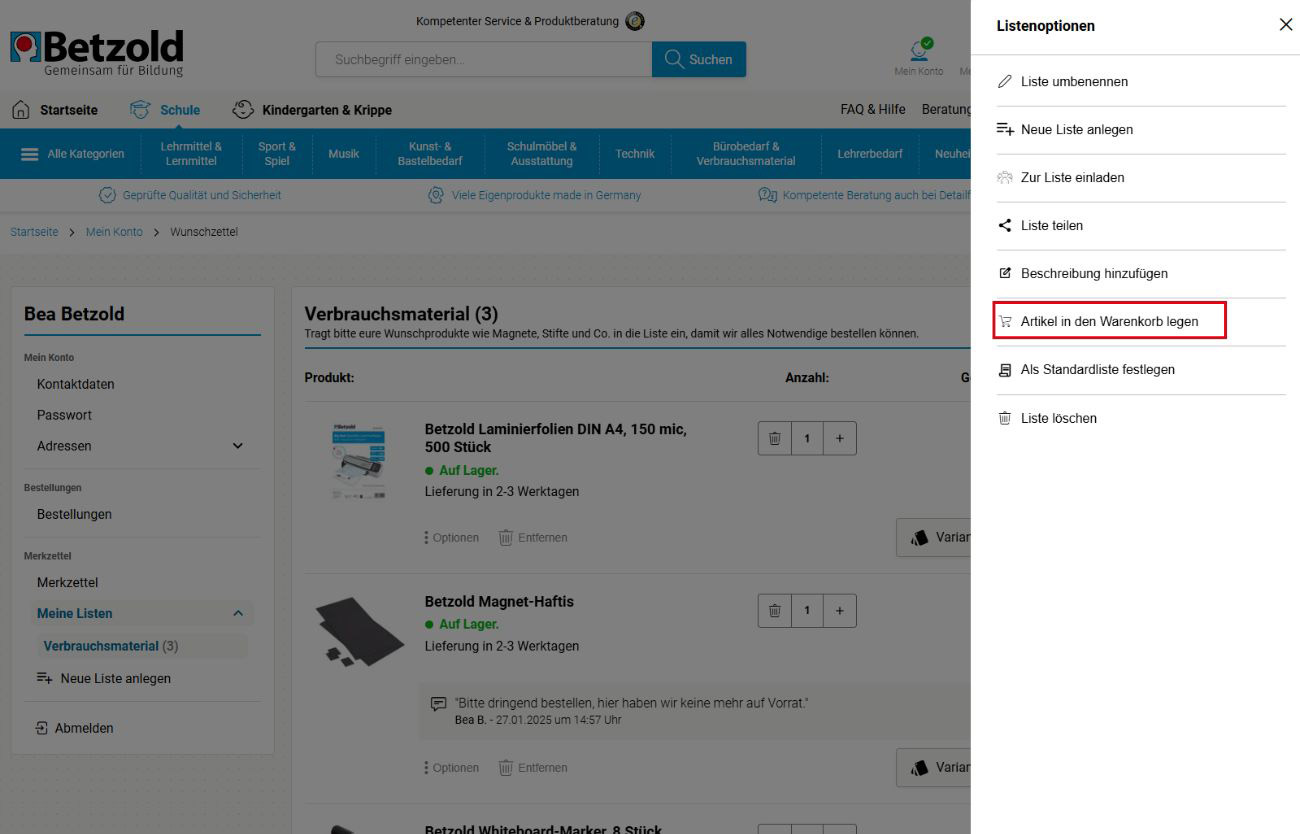The image size is (1300, 834).
Task: Click trash icon in Laminierfolien quantity
Action: (775, 438)
